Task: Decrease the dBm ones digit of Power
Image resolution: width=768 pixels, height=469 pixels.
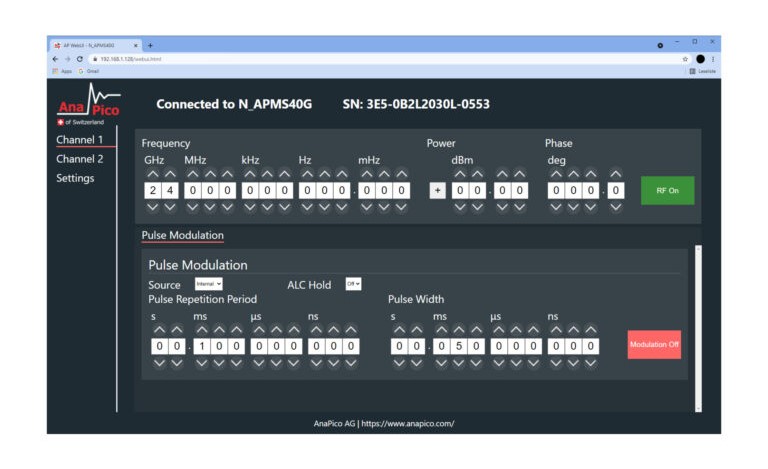Action: (x=478, y=207)
